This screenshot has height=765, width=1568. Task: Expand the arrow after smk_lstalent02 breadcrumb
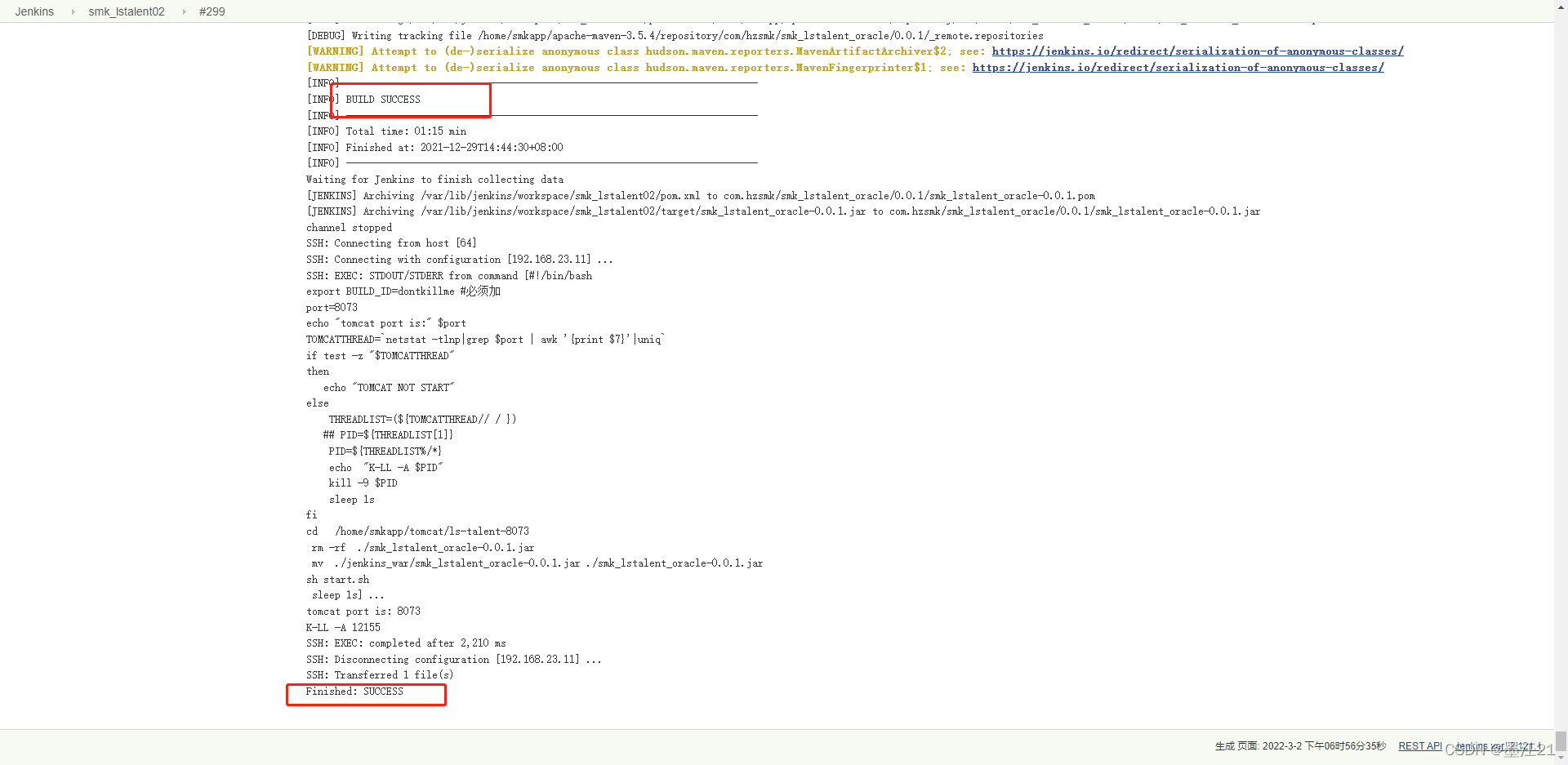pos(184,11)
